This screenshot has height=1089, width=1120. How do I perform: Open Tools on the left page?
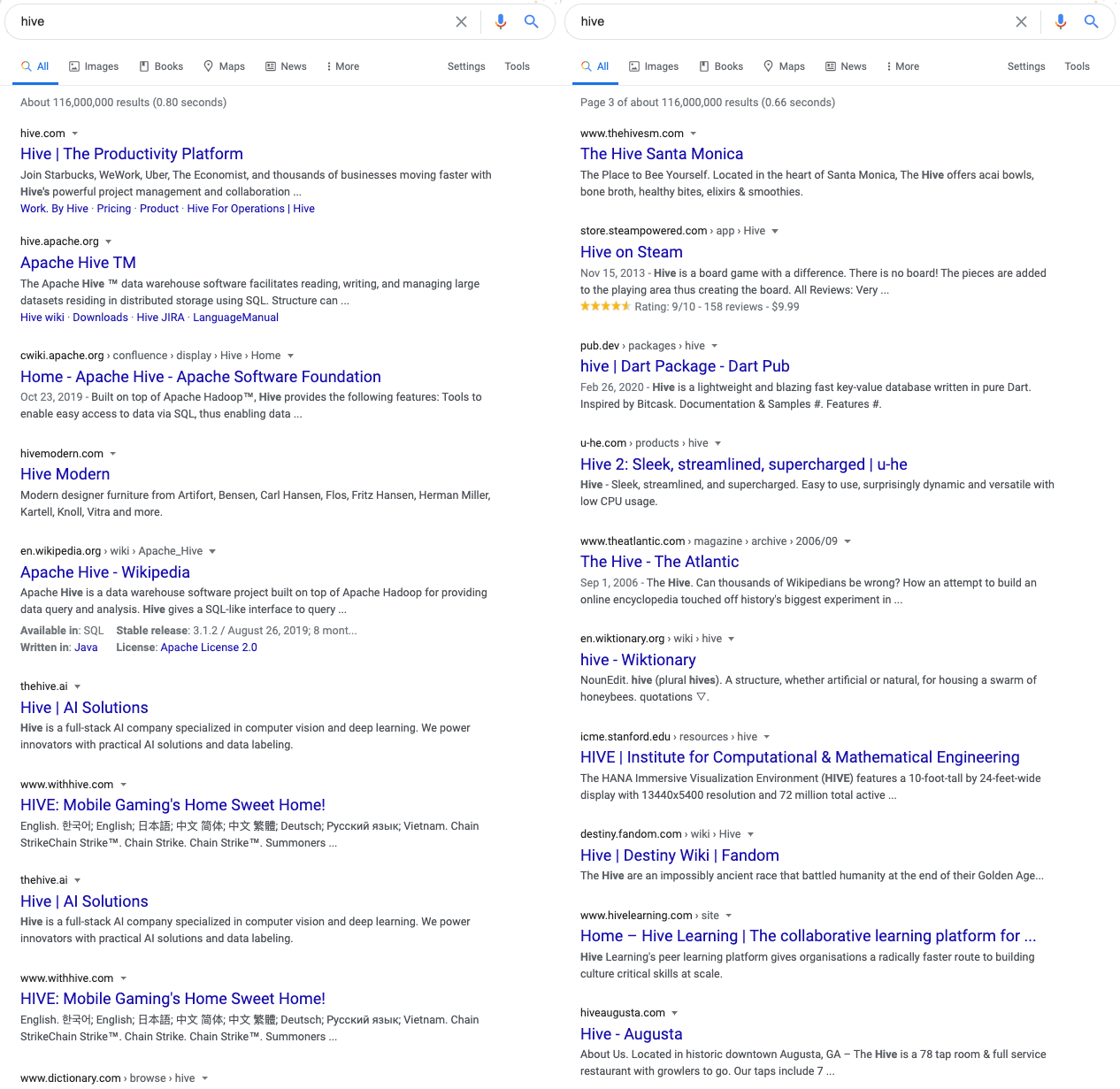(518, 66)
